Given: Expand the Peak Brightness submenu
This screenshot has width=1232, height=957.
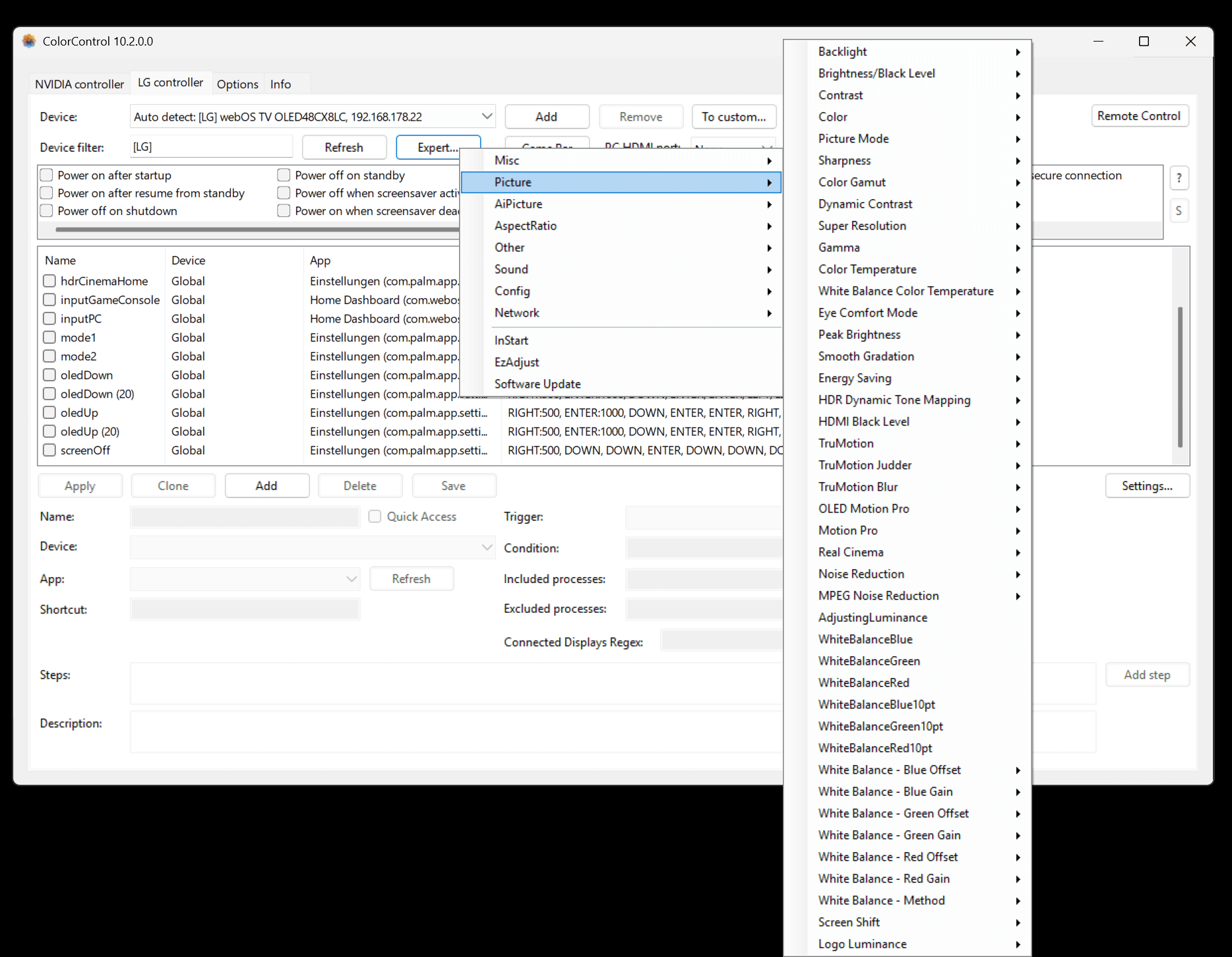Looking at the screenshot, I should pos(908,334).
